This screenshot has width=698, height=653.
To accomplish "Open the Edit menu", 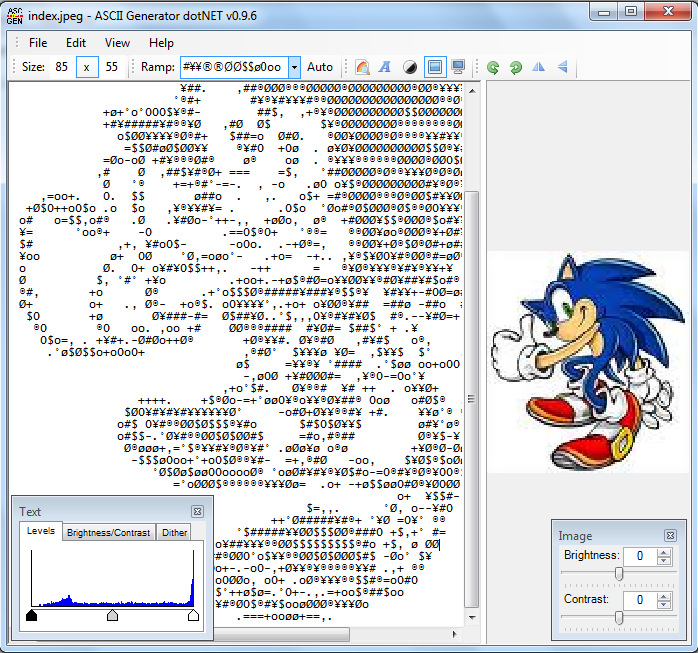I will click(76, 43).
